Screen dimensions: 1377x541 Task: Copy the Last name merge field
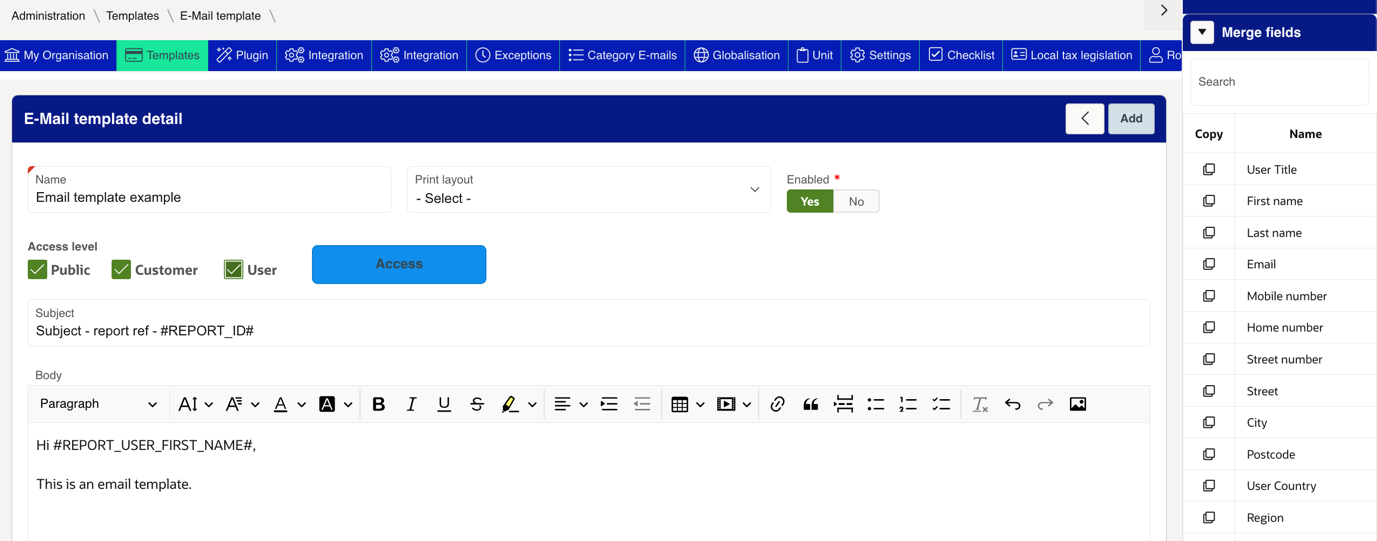point(1209,233)
